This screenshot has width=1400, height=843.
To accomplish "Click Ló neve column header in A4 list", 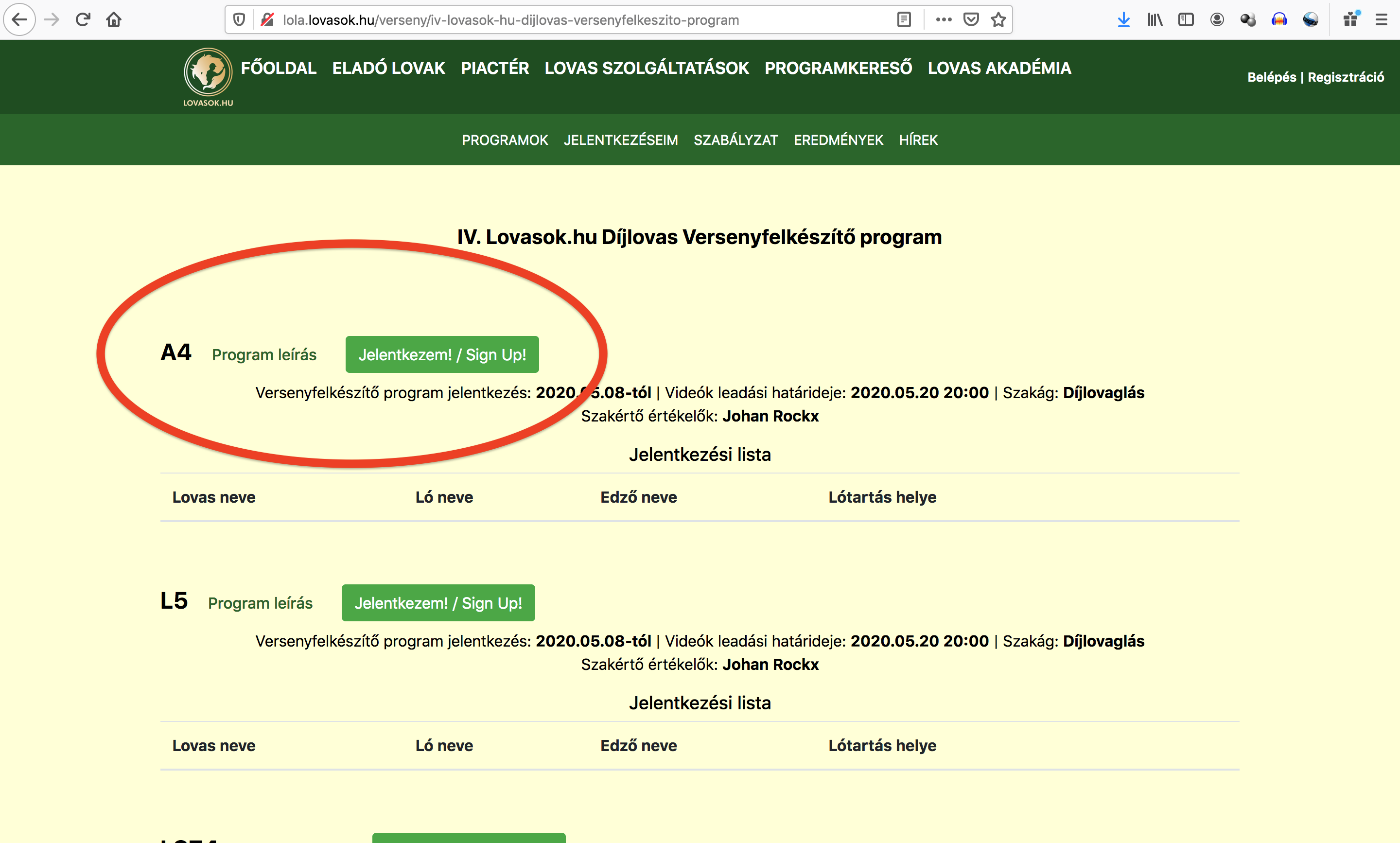I will 444,497.
